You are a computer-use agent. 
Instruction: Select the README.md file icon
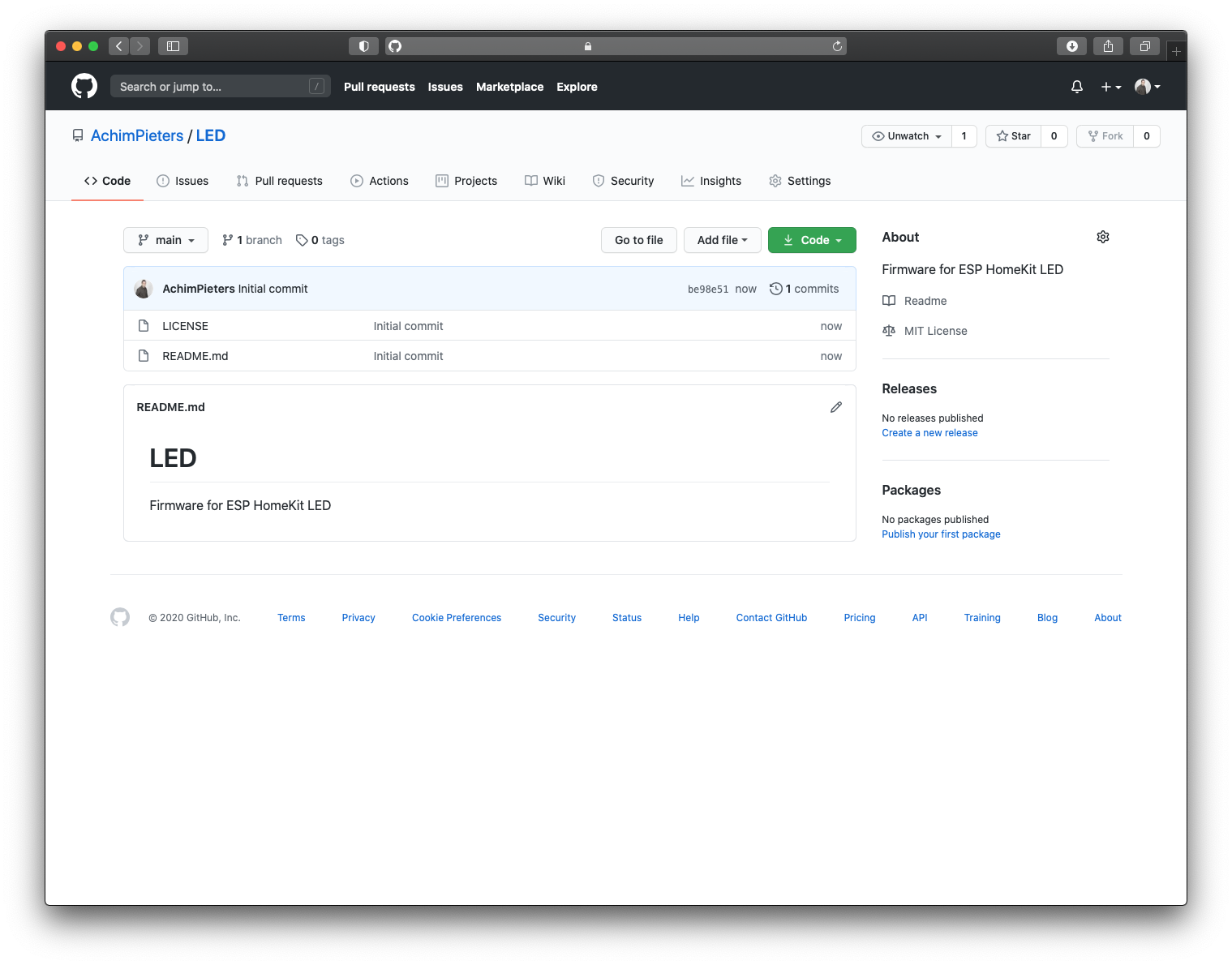144,356
